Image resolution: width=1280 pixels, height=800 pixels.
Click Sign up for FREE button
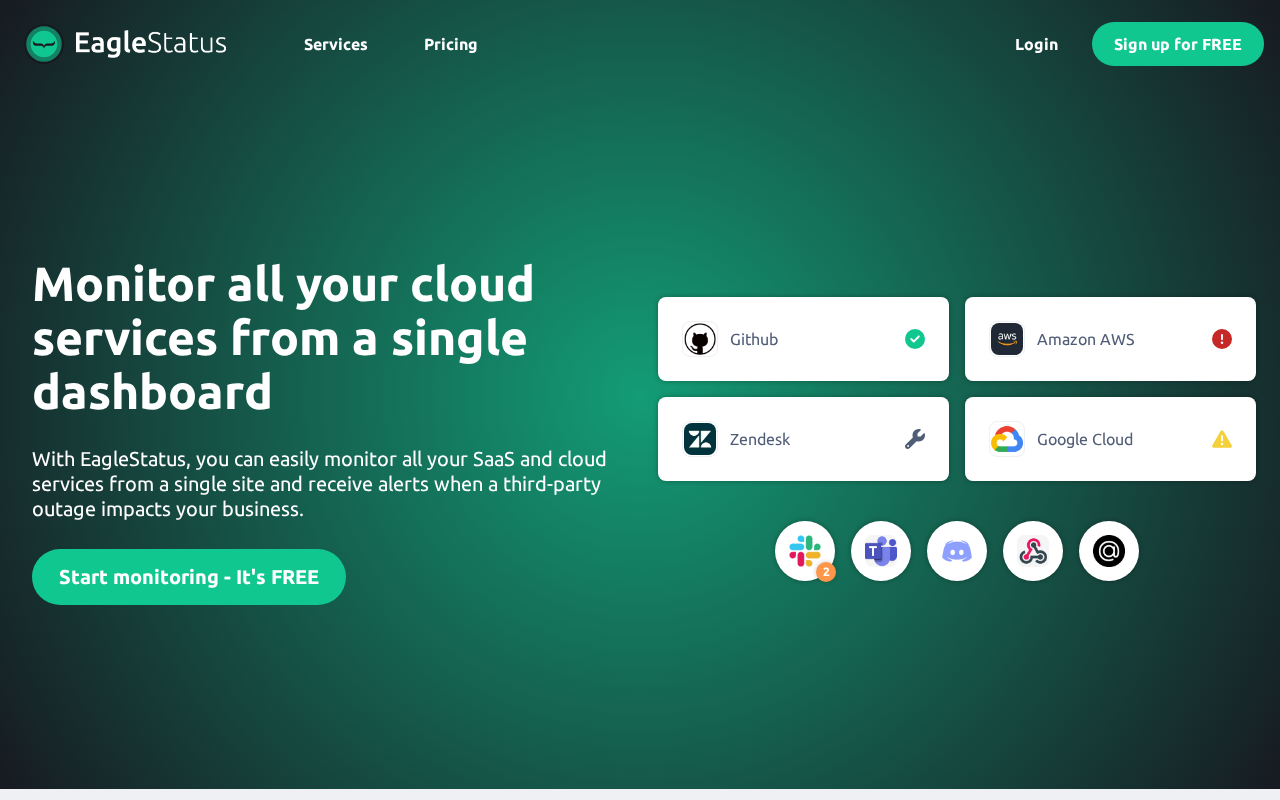point(1178,44)
